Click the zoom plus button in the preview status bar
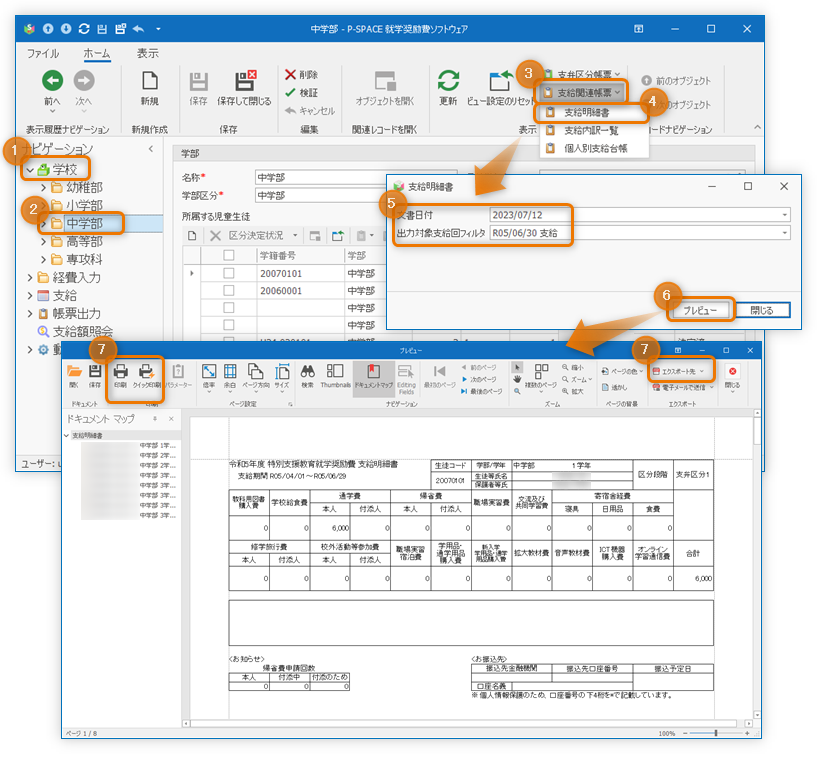The height and width of the screenshot is (762, 819). point(747,733)
